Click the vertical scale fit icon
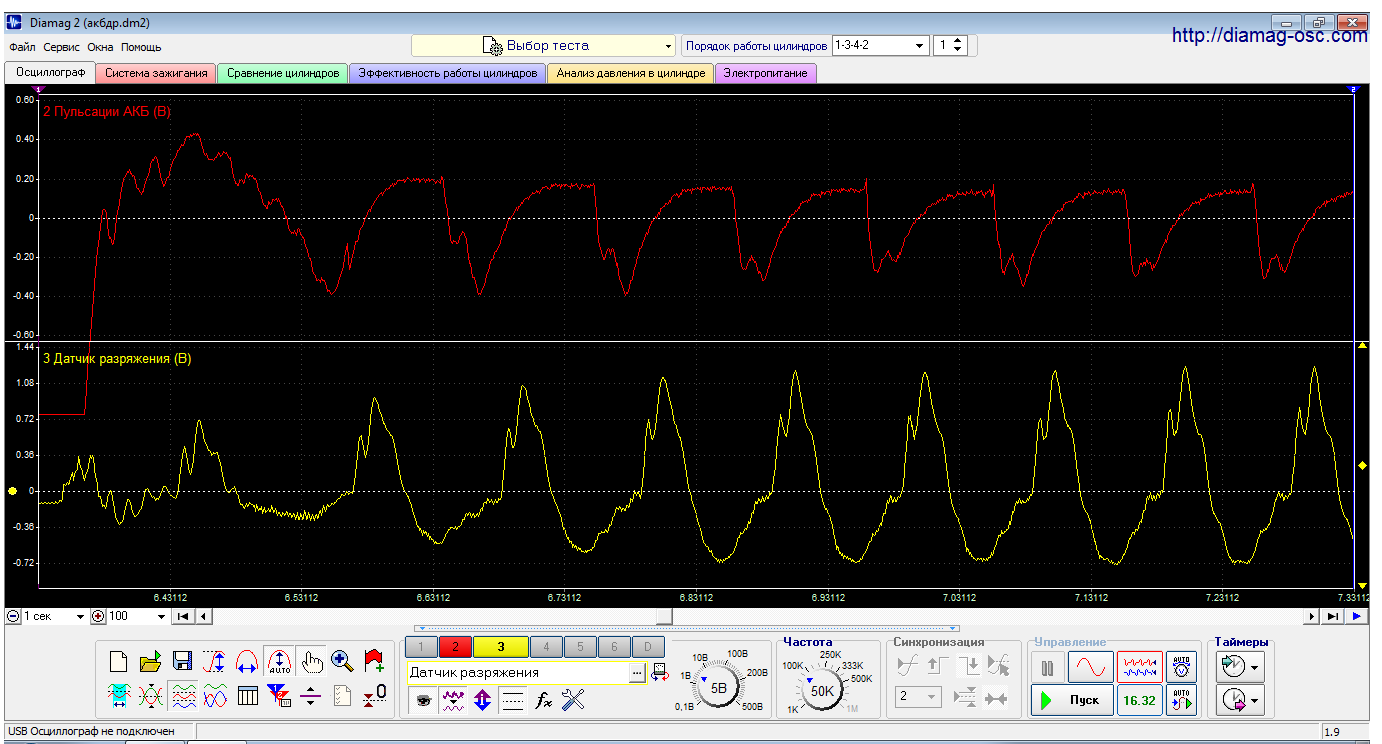Viewport: 1382px width, 744px height. (214, 661)
